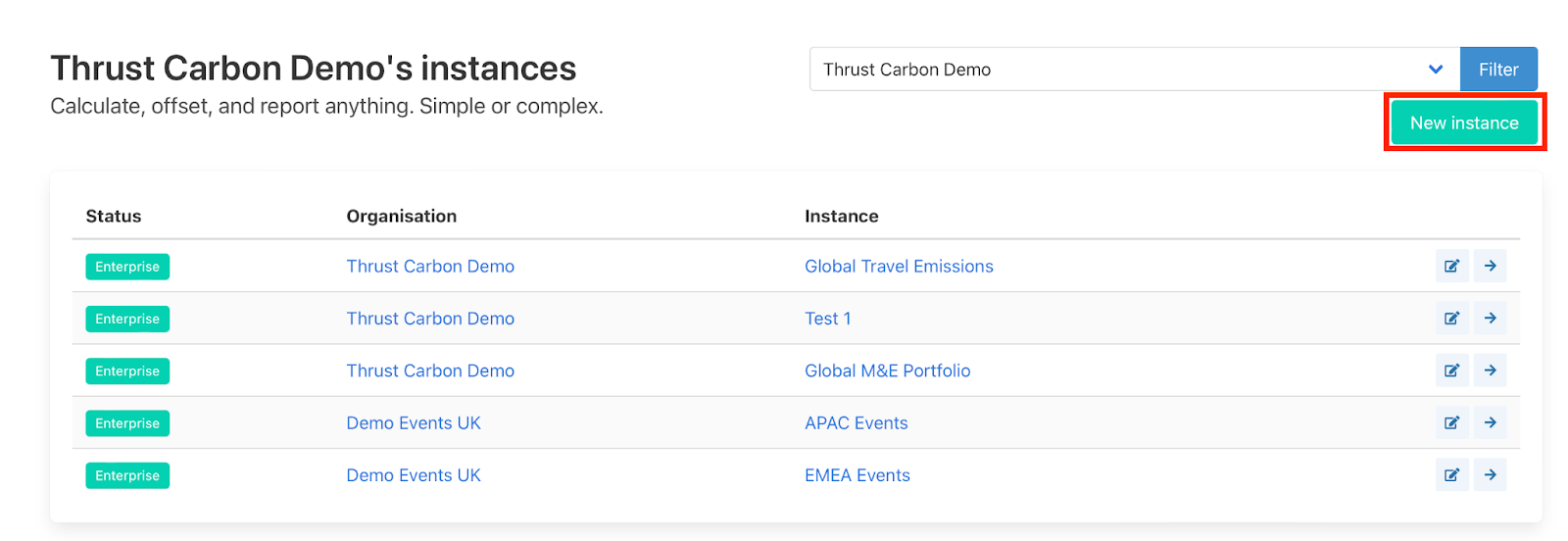
Task: Click Enterprise status badge in first row
Action: tap(127, 267)
